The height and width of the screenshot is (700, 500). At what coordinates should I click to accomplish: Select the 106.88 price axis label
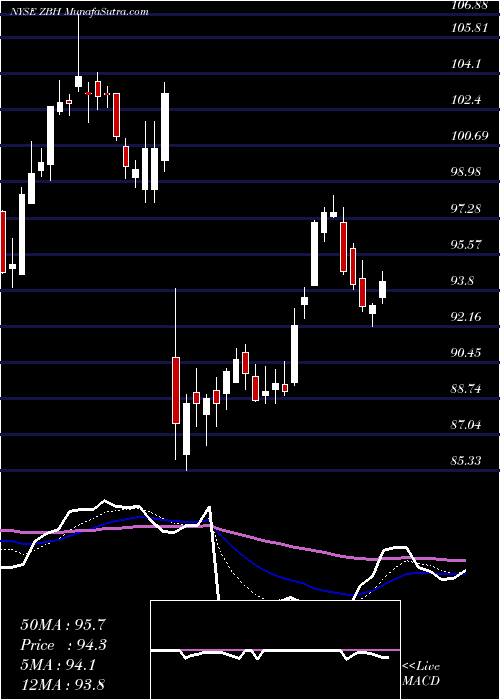[471, 5]
